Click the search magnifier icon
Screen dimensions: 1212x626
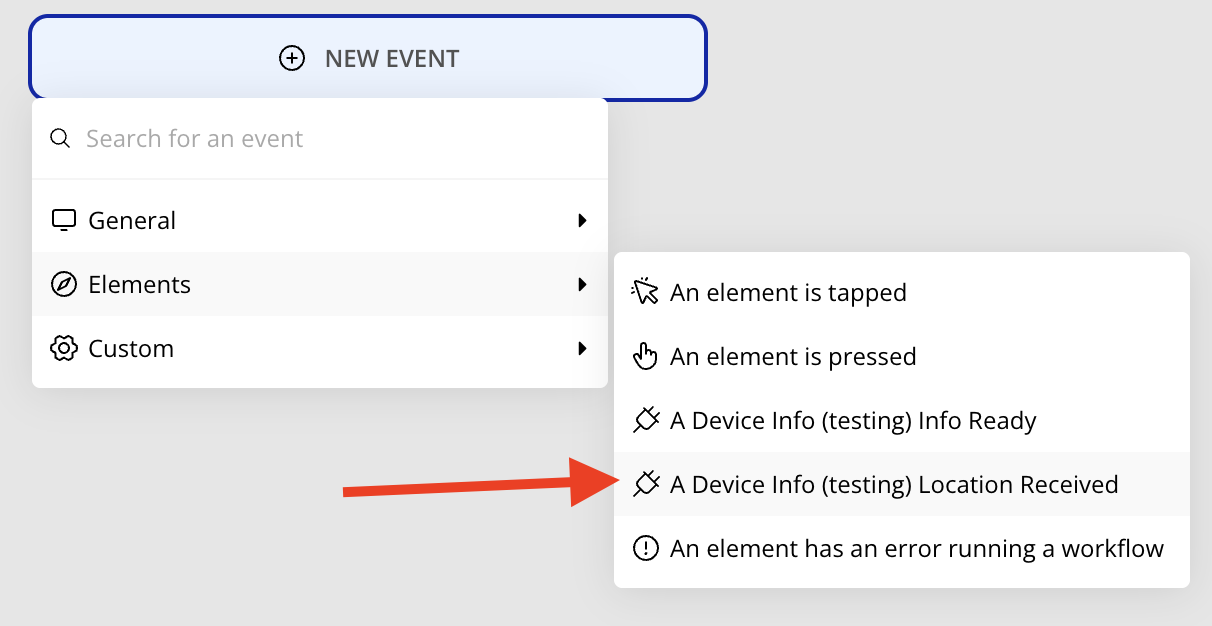(61, 138)
